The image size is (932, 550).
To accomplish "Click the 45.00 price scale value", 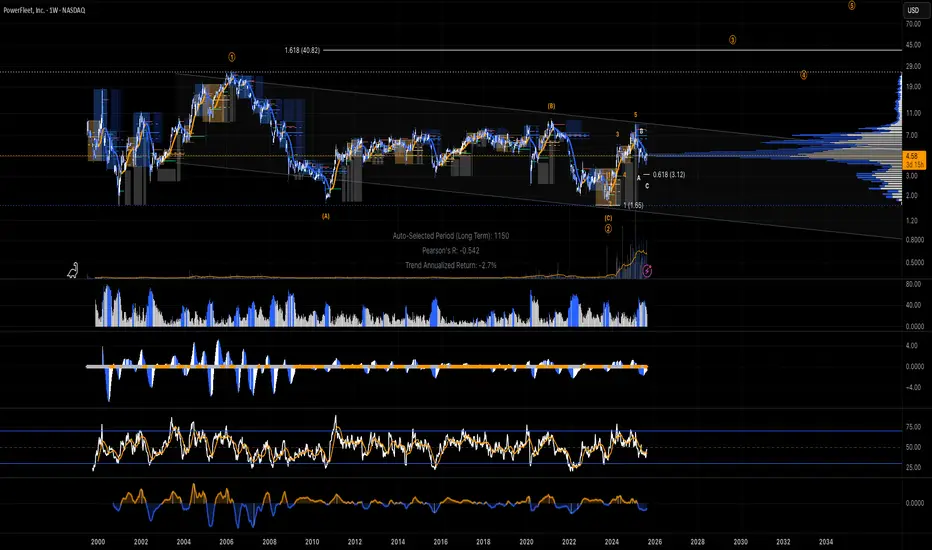I will 914,45.
